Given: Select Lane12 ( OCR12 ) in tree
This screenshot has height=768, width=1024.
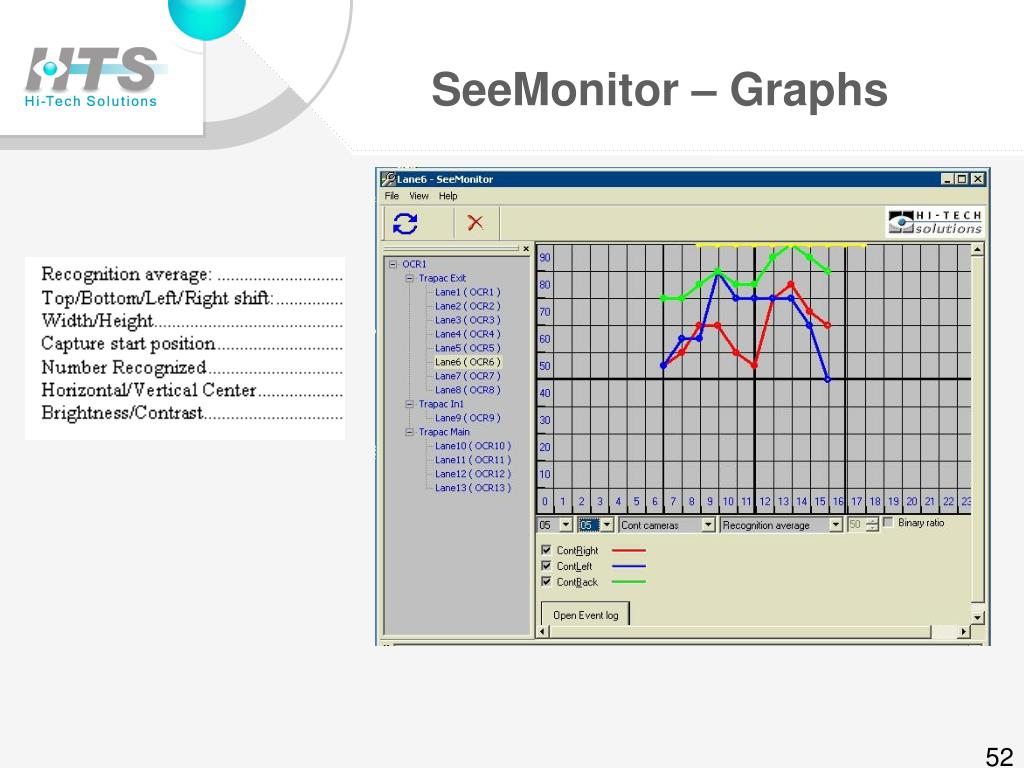Looking at the screenshot, I should (x=473, y=474).
